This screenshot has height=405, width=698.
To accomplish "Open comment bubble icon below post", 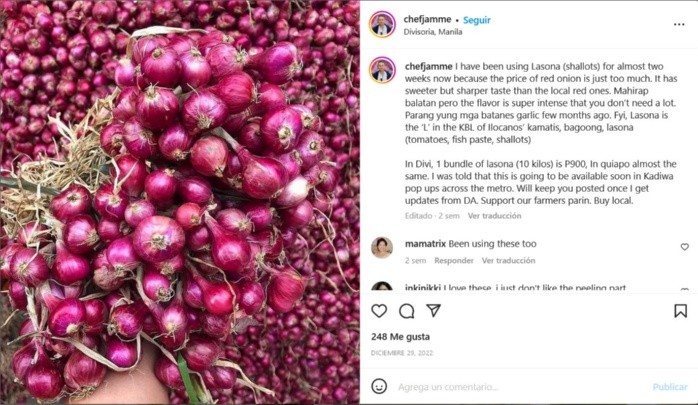I will (x=406, y=311).
